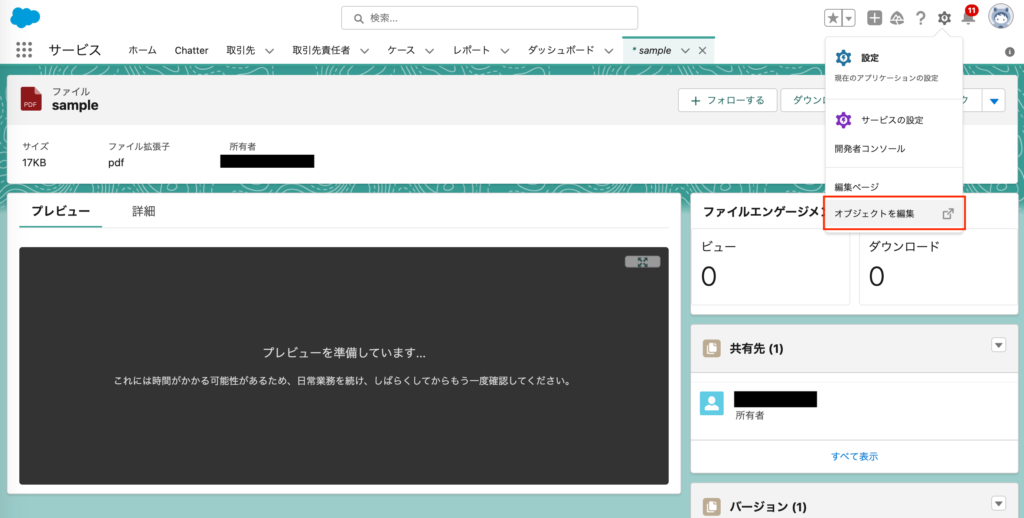Expand the バージョン card action menu
1024x518 pixels.
pyautogui.click(x=999, y=503)
